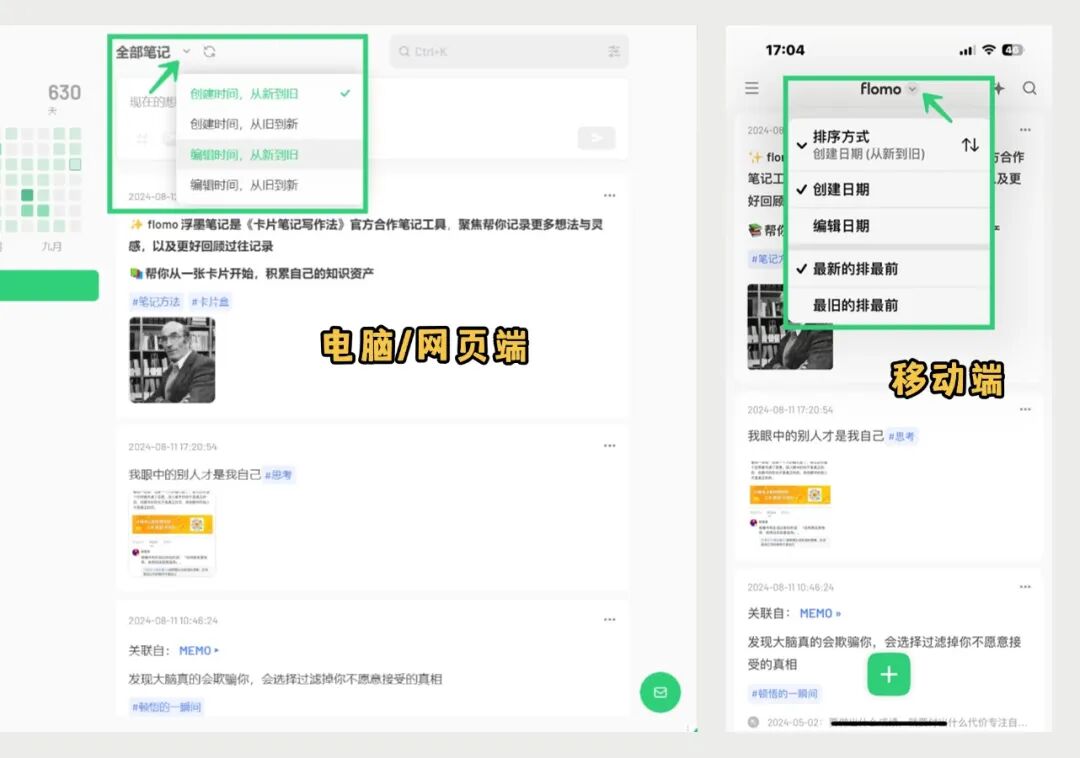
Task: Open the #思考 tag on the mobile memo
Action: coord(902,436)
